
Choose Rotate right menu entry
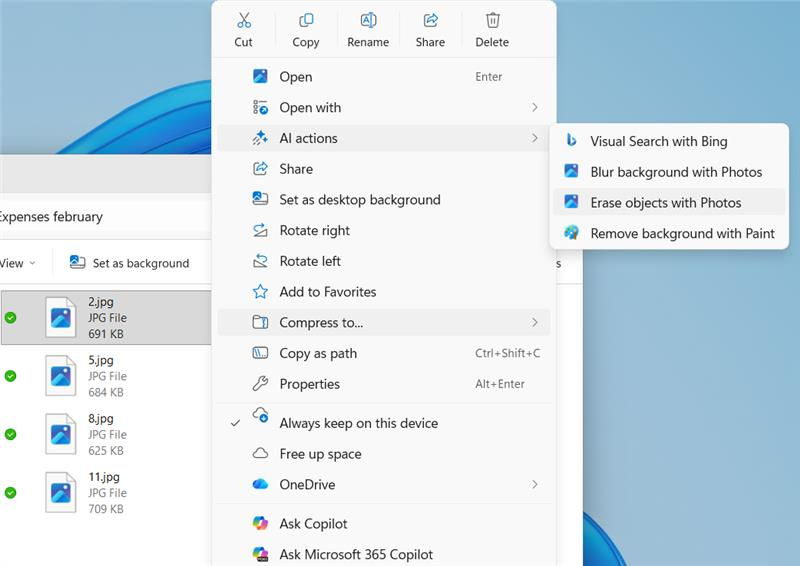384,230
